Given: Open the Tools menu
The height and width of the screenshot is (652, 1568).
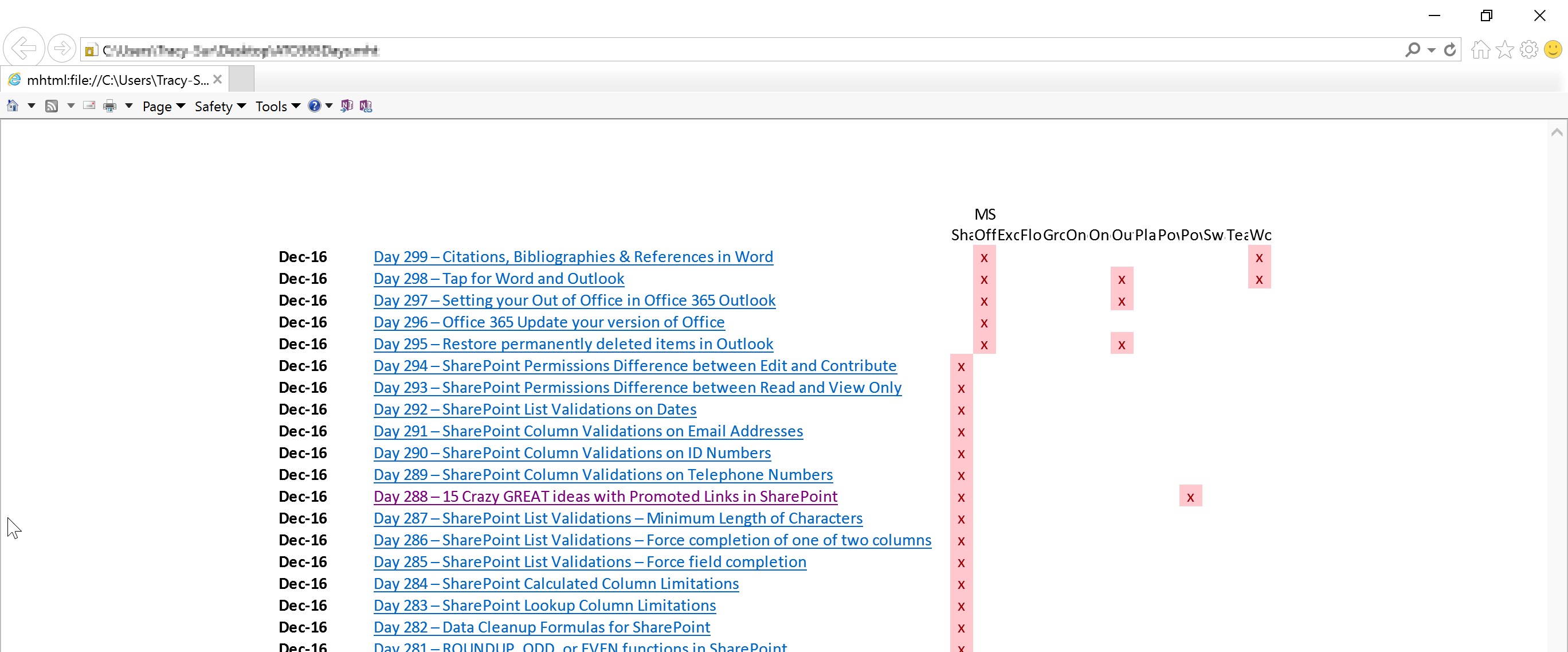Looking at the screenshot, I should [277, 107].
